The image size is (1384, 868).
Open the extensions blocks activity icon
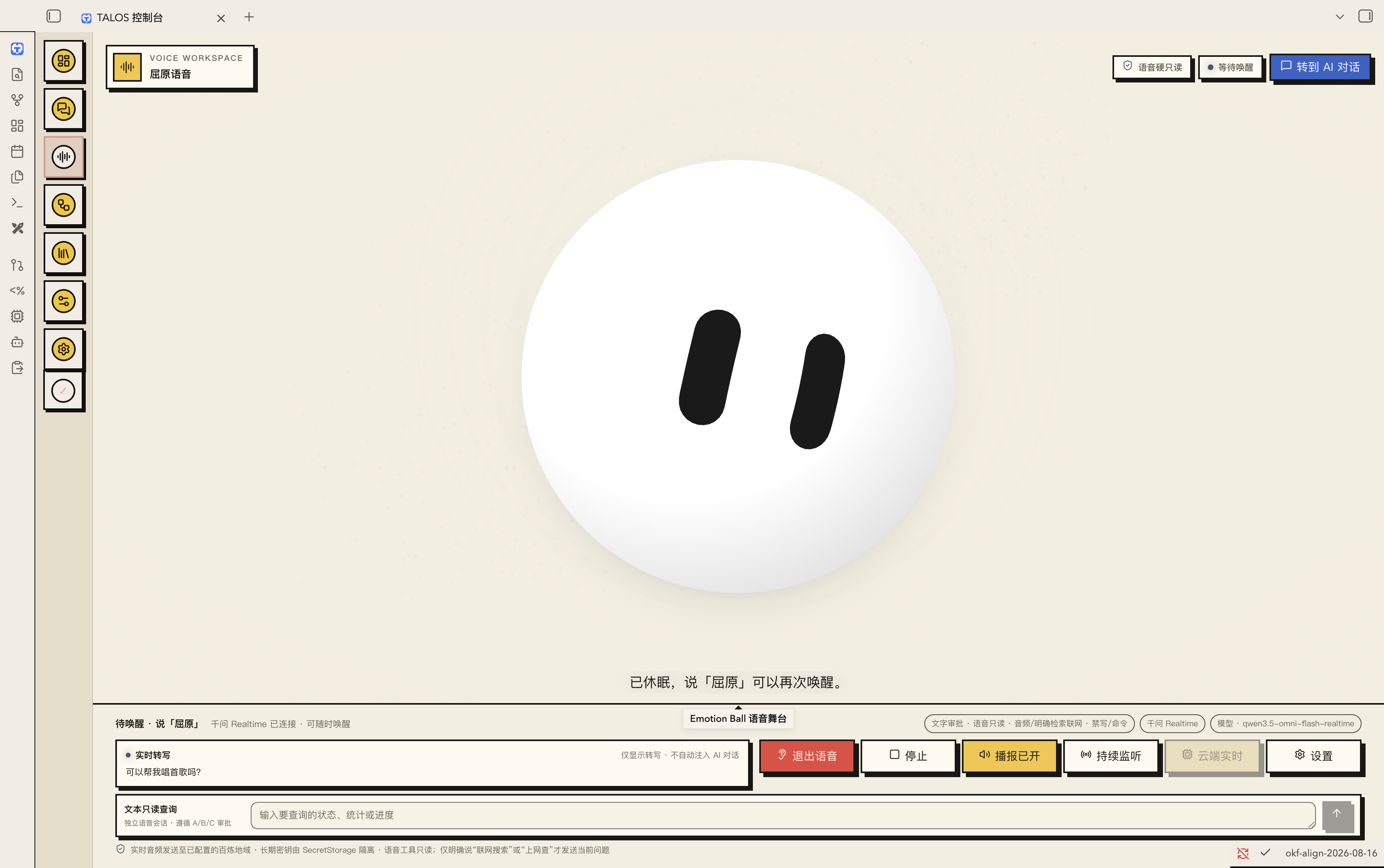click(x=17, y=126)
